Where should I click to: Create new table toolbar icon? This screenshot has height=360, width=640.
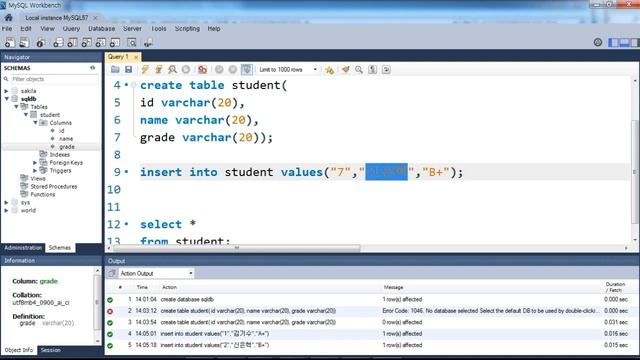pos(72,42)
